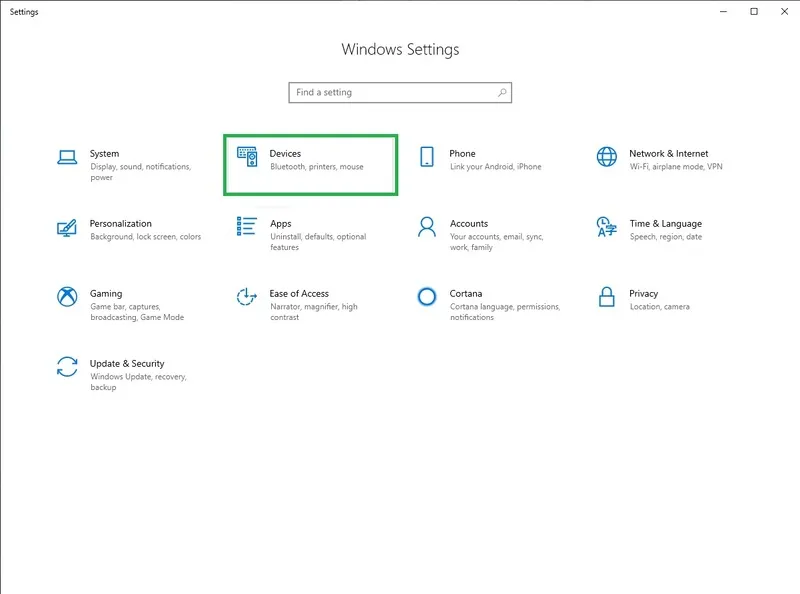Click 'Narrator, magnifier, high contrast' description
The image size is (800, 594).
[314, 312]
